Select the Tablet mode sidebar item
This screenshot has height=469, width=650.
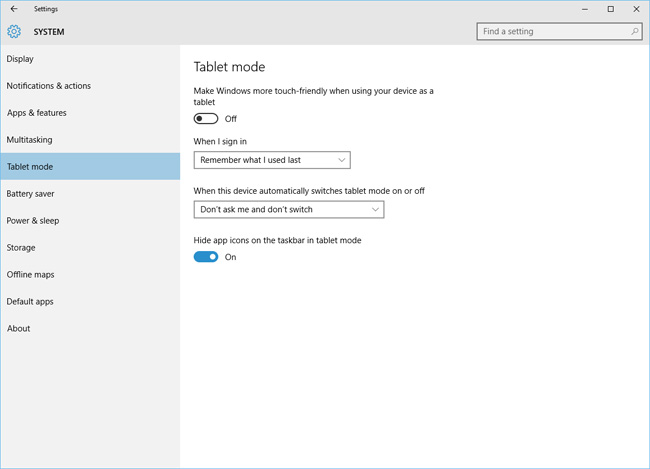pos(90,166)
